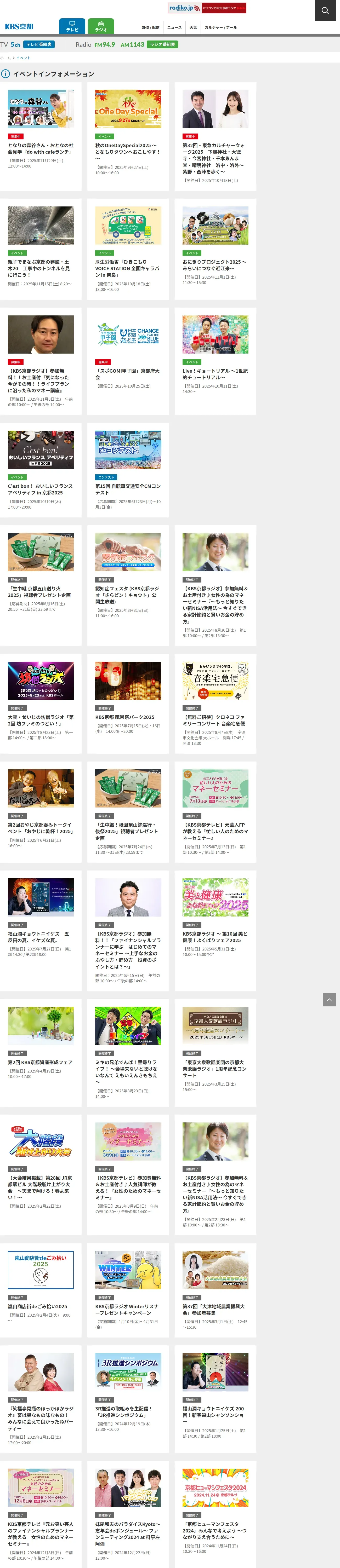The height and width of the screenshot is (1568, 340).
Task: Open スポGOMI甲子園 logo thumbnail
Action: pos(128,334)
